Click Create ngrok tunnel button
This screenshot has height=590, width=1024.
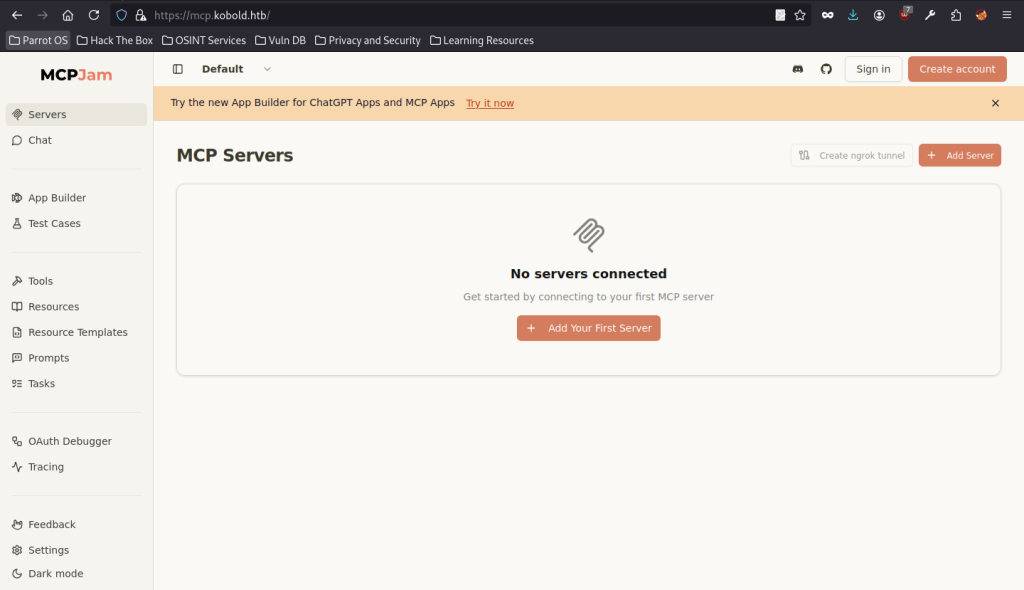click(x=852, y=156)
